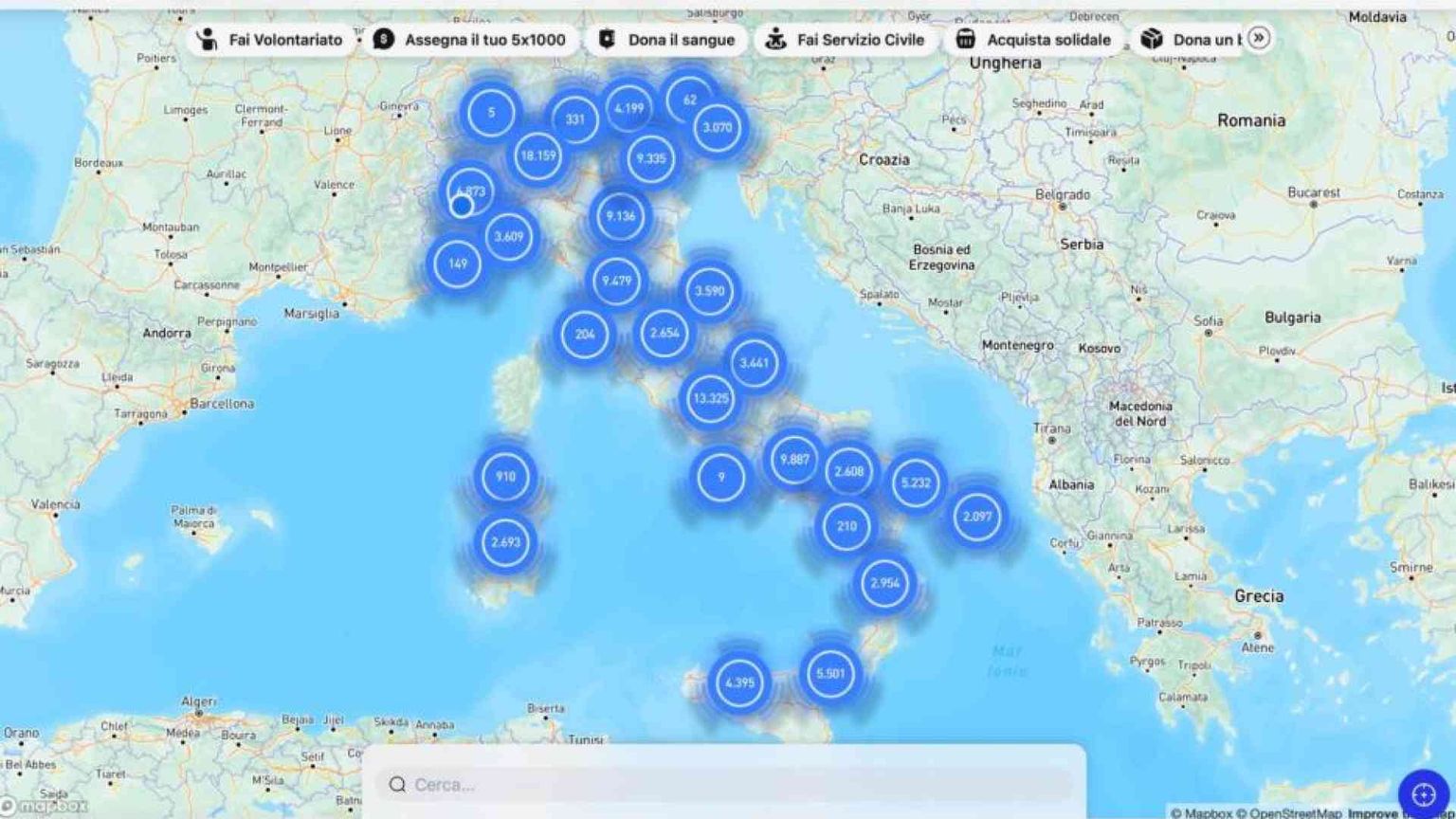
Task: Click the 13.325 cluster marker near Rome
Action: click(x=709, y=399)
